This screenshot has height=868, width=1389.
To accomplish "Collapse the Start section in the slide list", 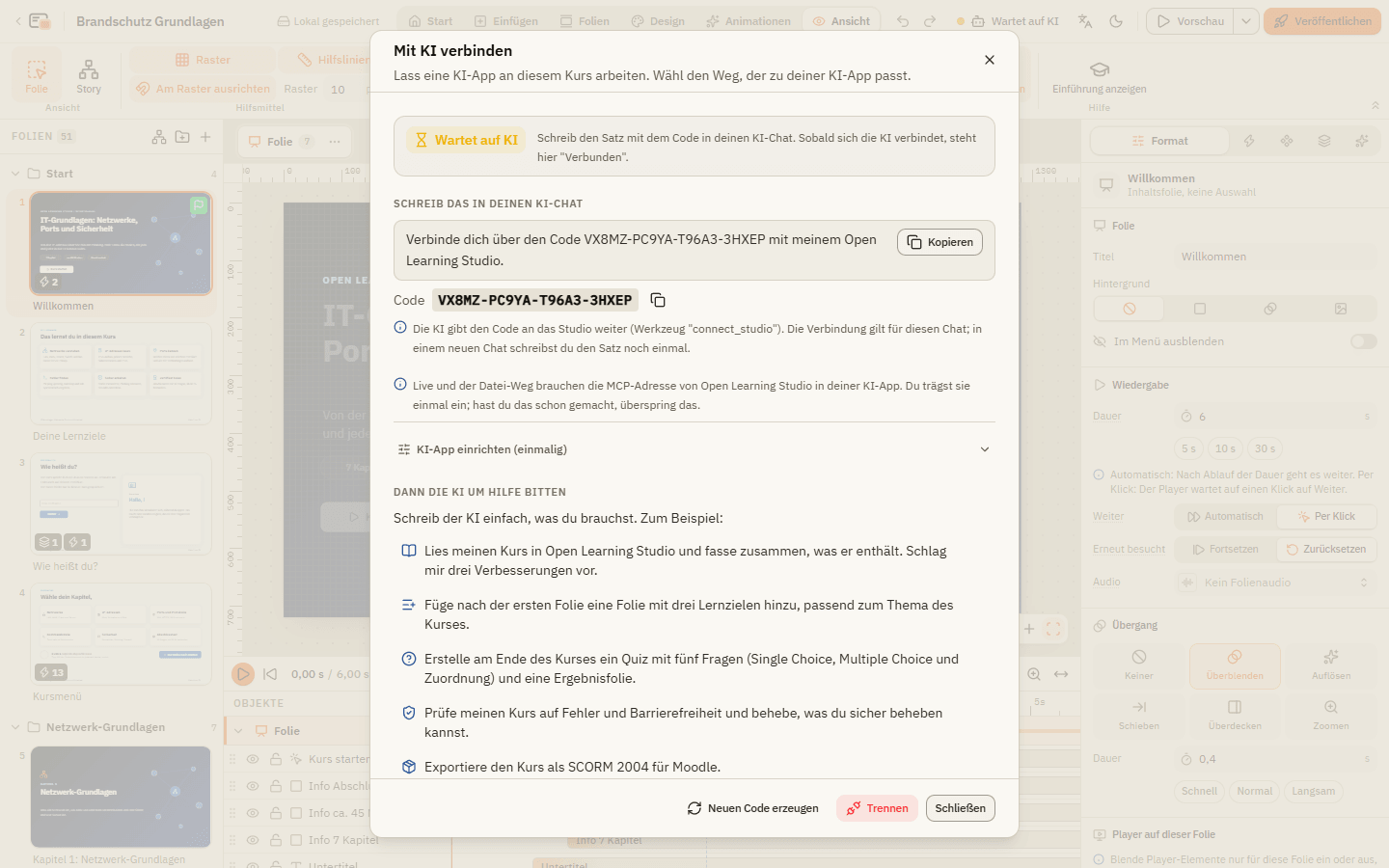I will (15, 174).
